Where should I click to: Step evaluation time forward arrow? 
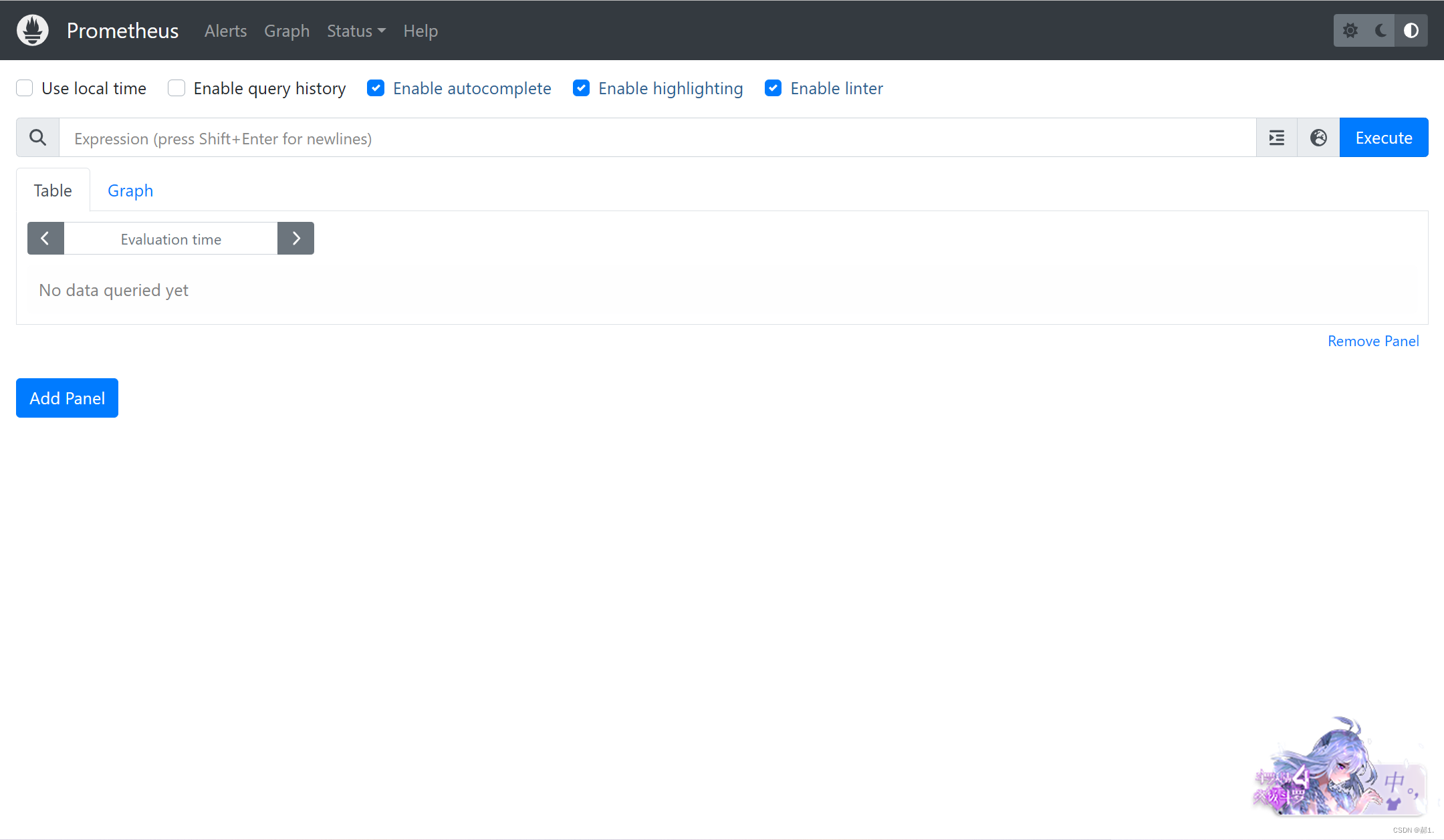295,239
